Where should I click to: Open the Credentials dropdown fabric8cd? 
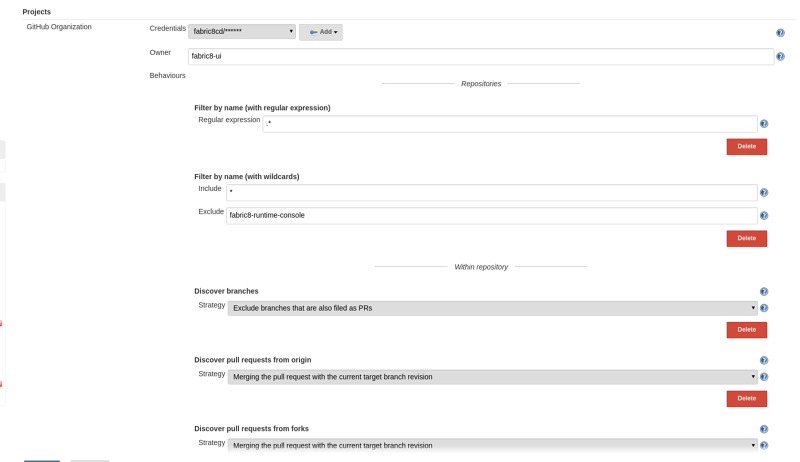(242, 32)
